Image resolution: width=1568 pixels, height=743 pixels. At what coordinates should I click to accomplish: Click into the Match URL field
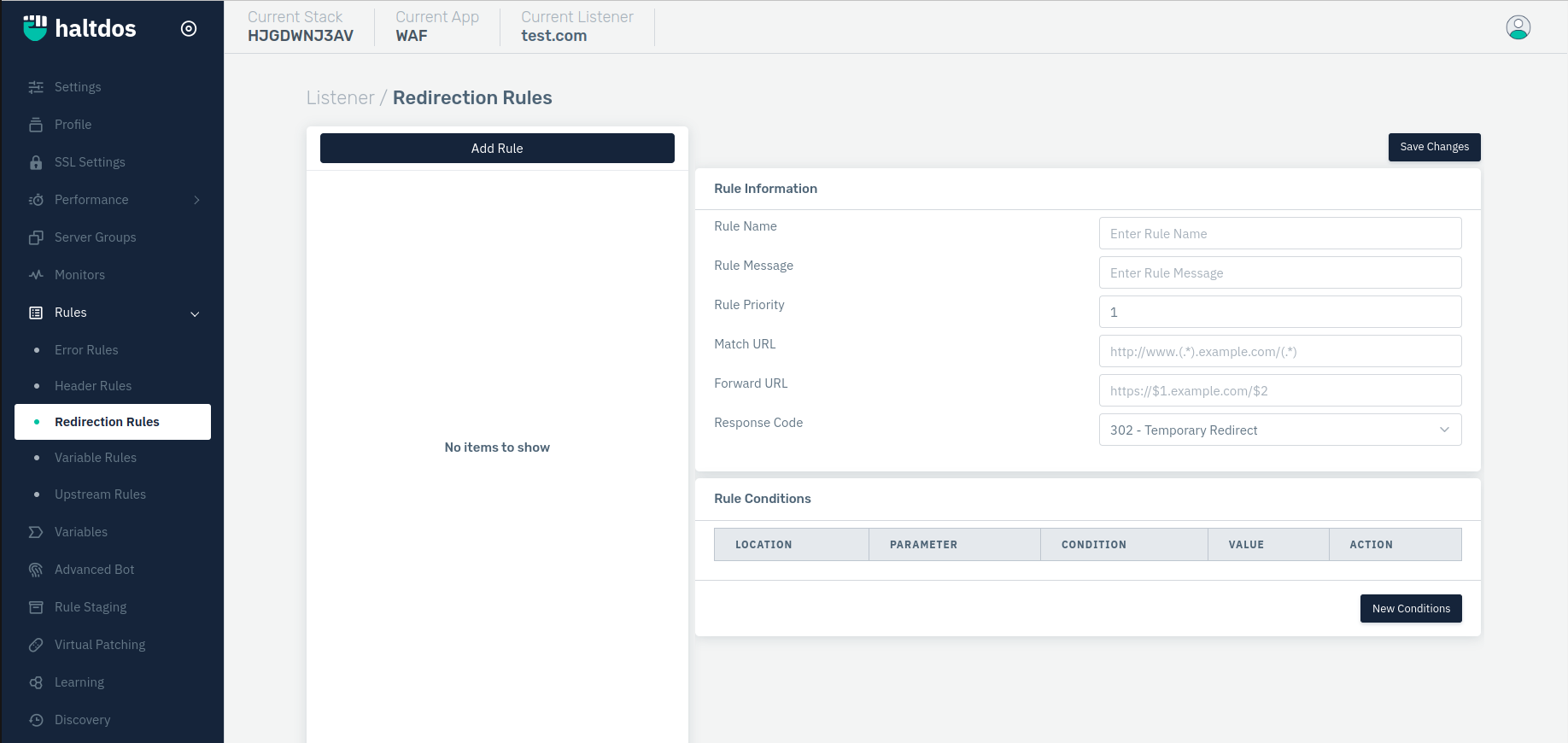click(1279, 351)
